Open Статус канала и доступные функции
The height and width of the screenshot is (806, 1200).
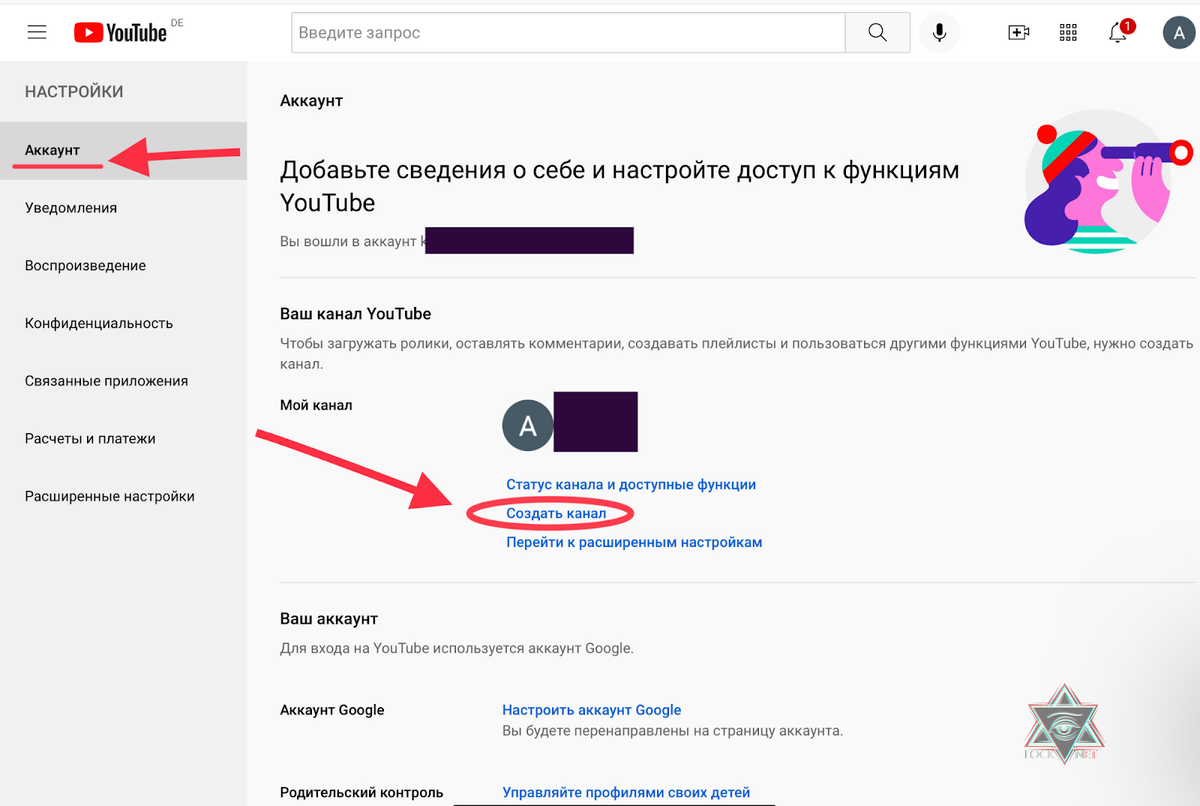coord(631,484)
